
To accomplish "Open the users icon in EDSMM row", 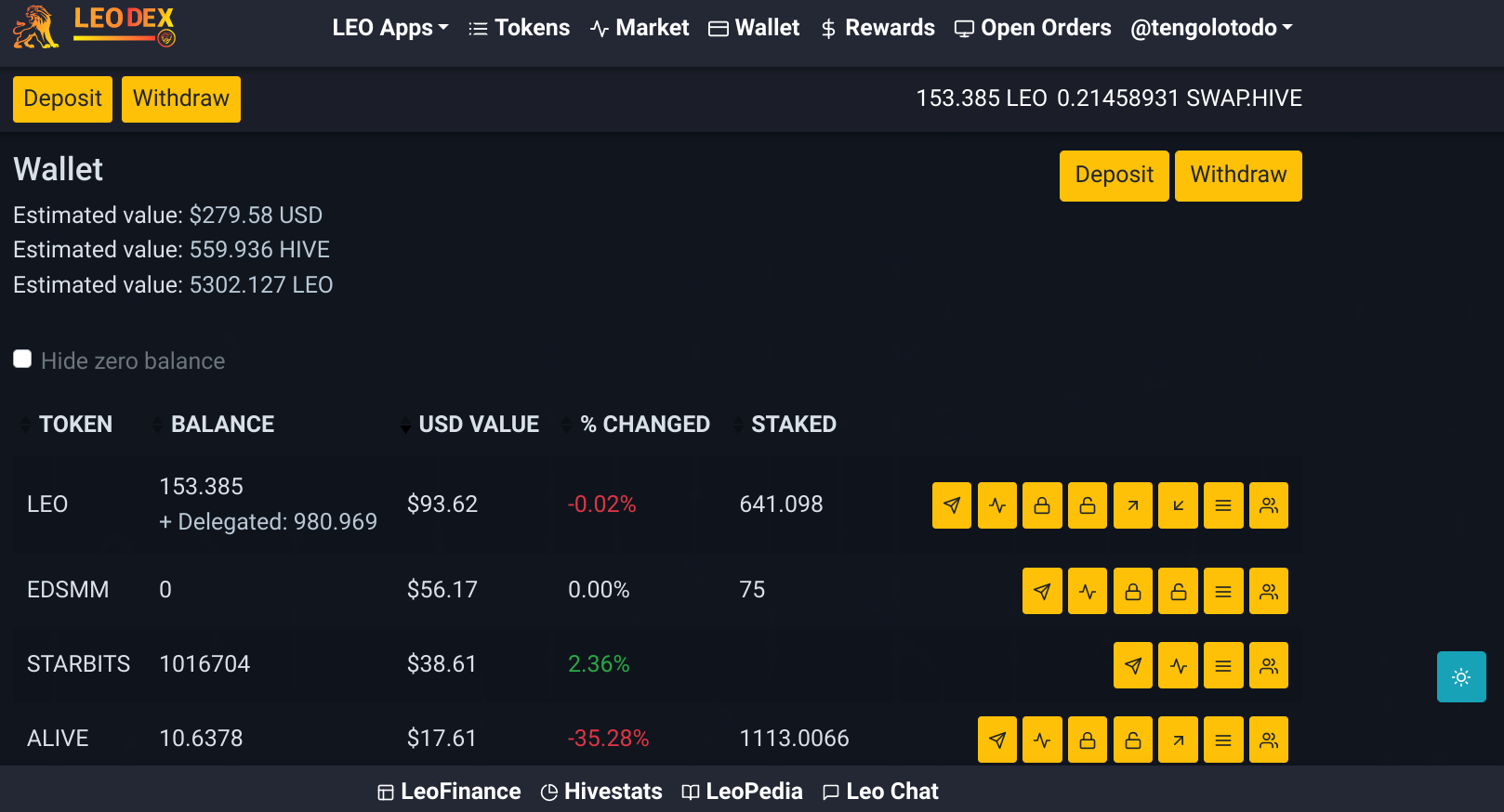I will 1269,591.
